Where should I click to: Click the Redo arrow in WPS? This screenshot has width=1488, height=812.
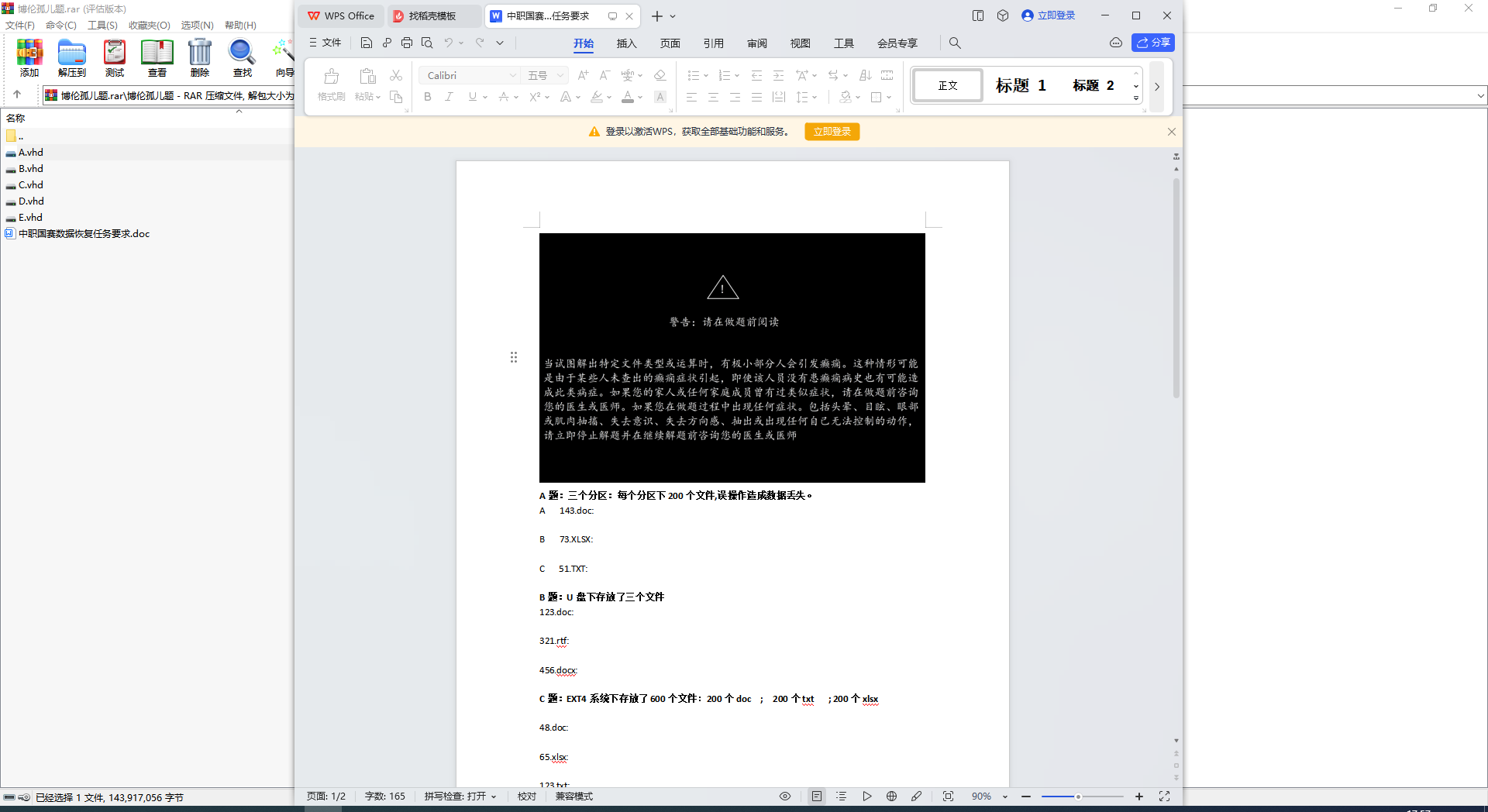pos(480,43)
